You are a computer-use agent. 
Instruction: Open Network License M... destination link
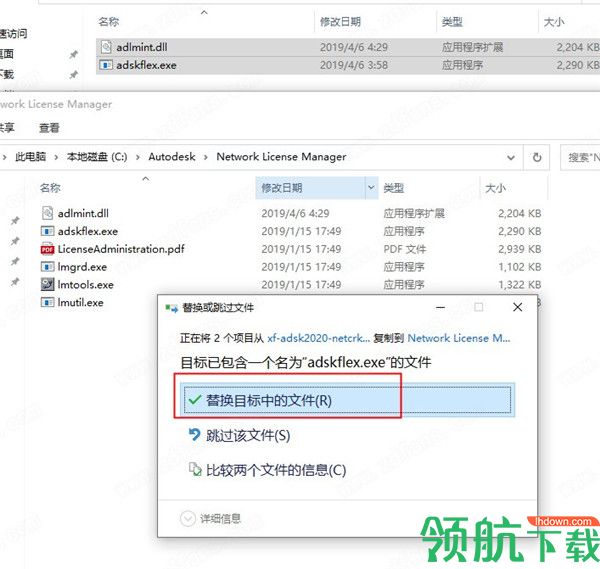click(x=458, y=338)
